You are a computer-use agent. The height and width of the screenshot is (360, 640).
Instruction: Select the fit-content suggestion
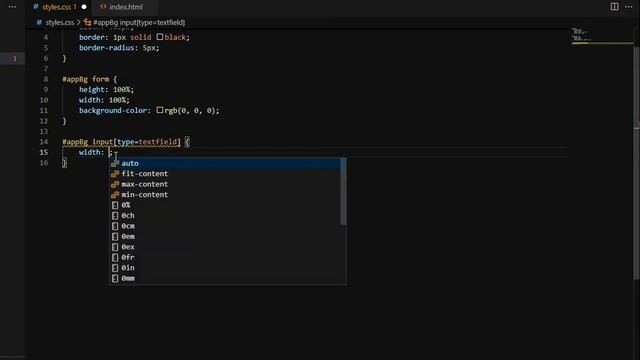(225, 174)
